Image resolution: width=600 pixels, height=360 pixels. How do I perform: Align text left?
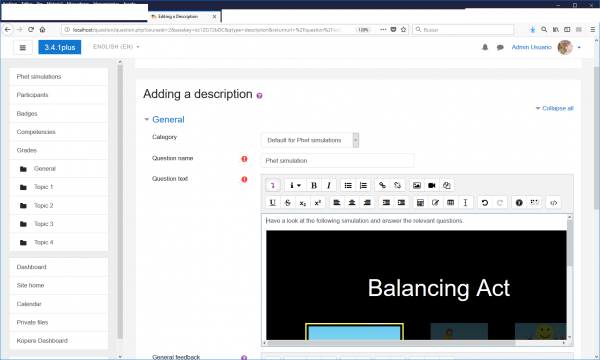point(337,203)
